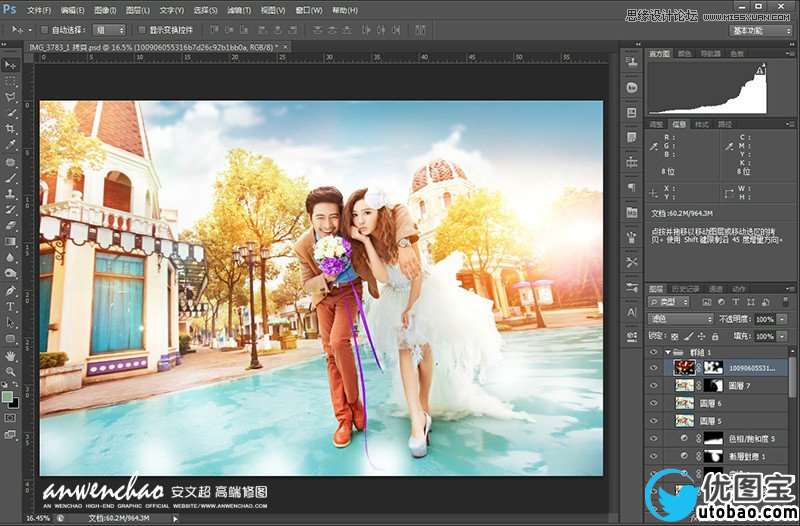The width and height of the screenshot is (800, 526).
Task: Open the layer filter 类型 dropdown
Action: [668, 303]
